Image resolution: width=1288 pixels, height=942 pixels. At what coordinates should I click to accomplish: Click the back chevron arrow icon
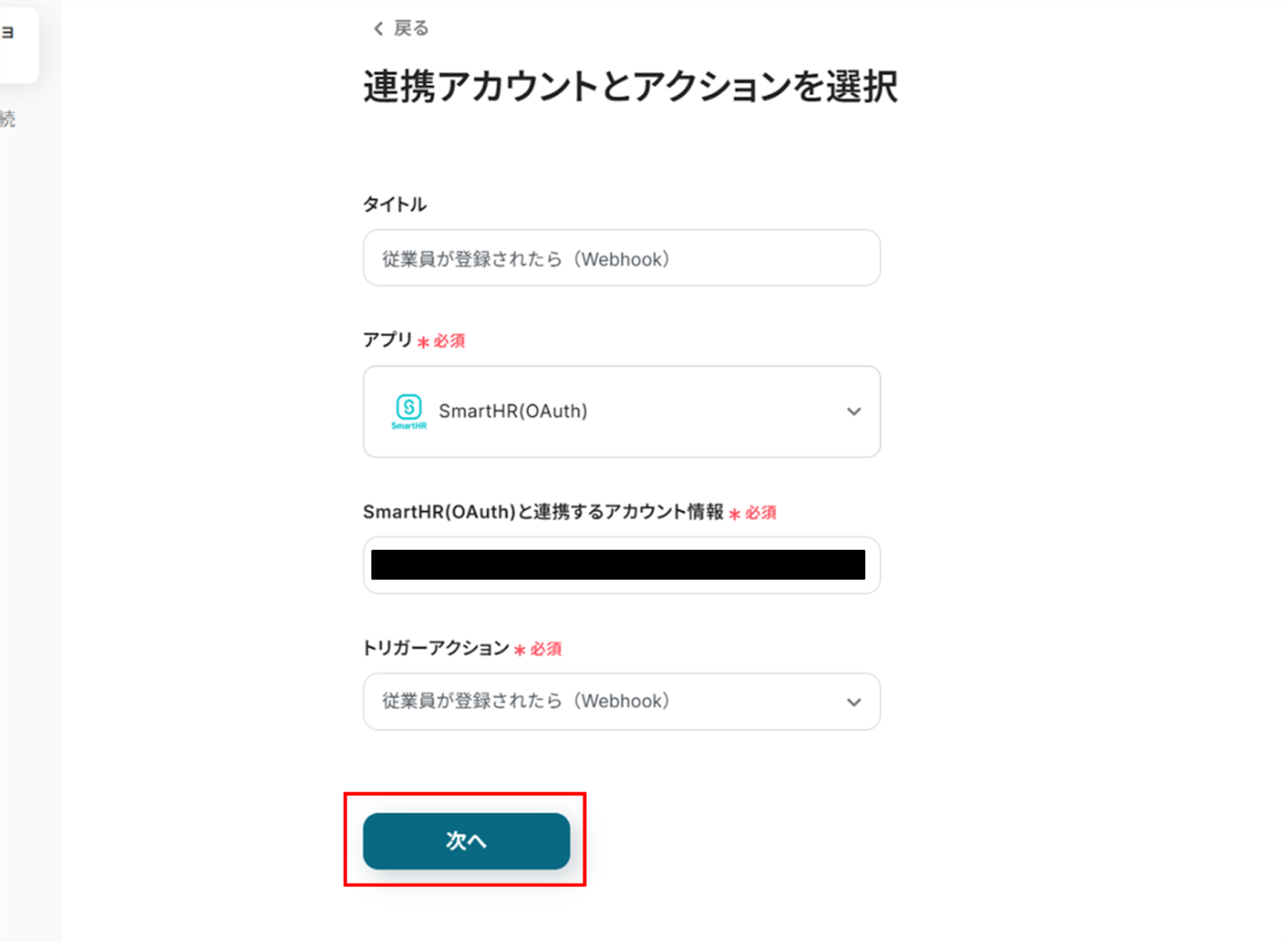tap(378, 29)
